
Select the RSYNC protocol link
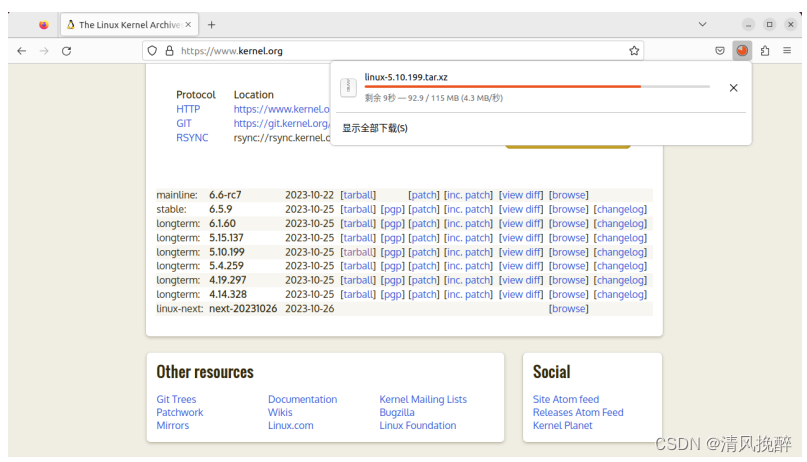192,138
